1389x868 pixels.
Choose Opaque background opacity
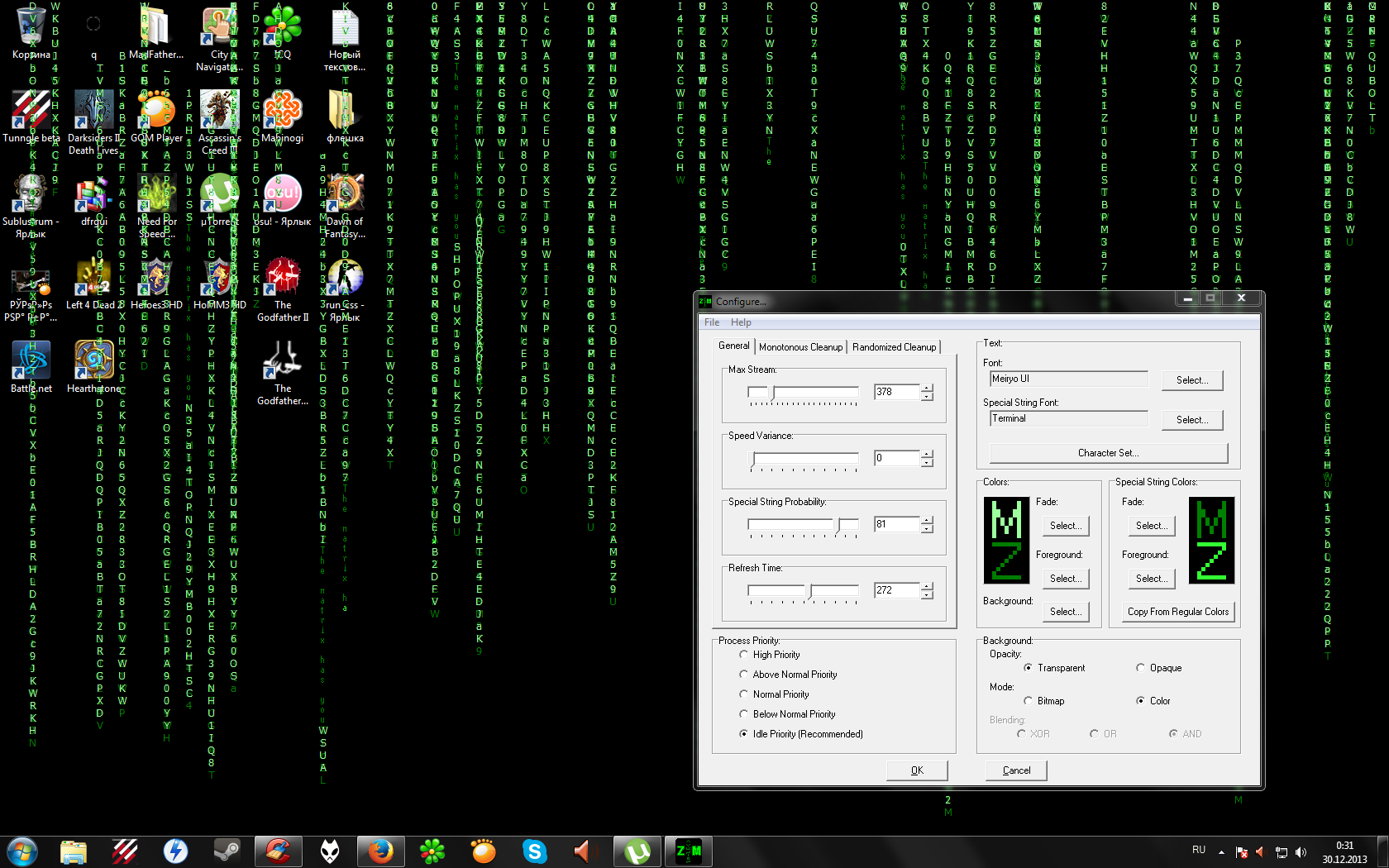[x=1140, y=668]
